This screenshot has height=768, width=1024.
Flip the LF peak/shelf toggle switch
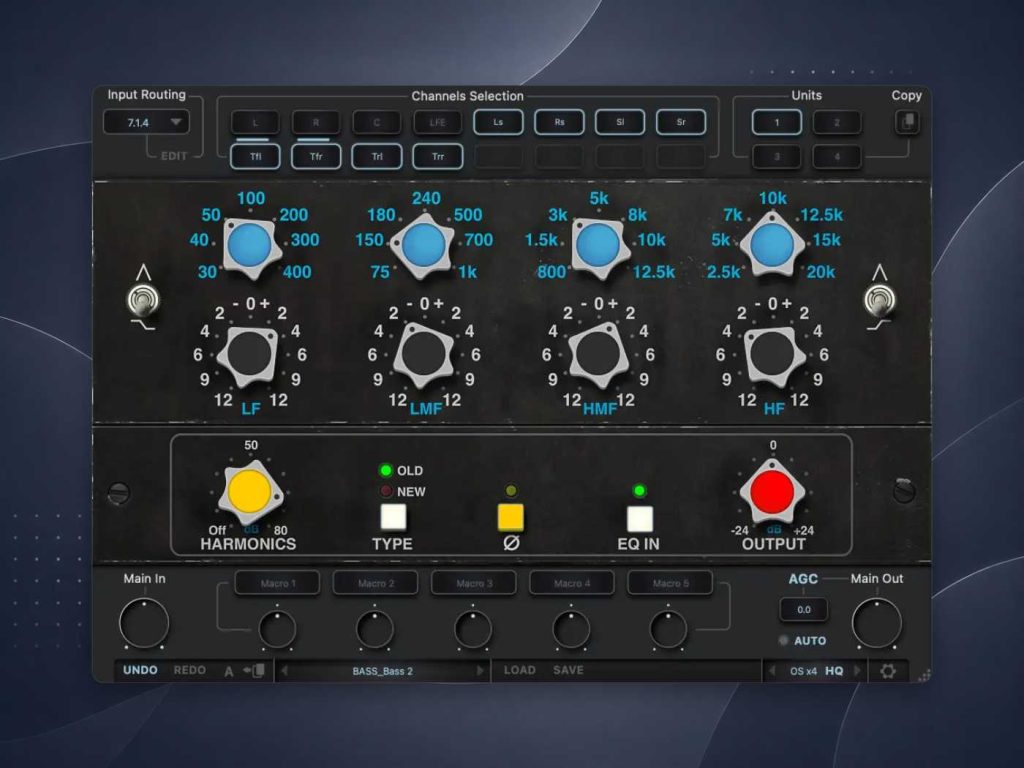142,300
